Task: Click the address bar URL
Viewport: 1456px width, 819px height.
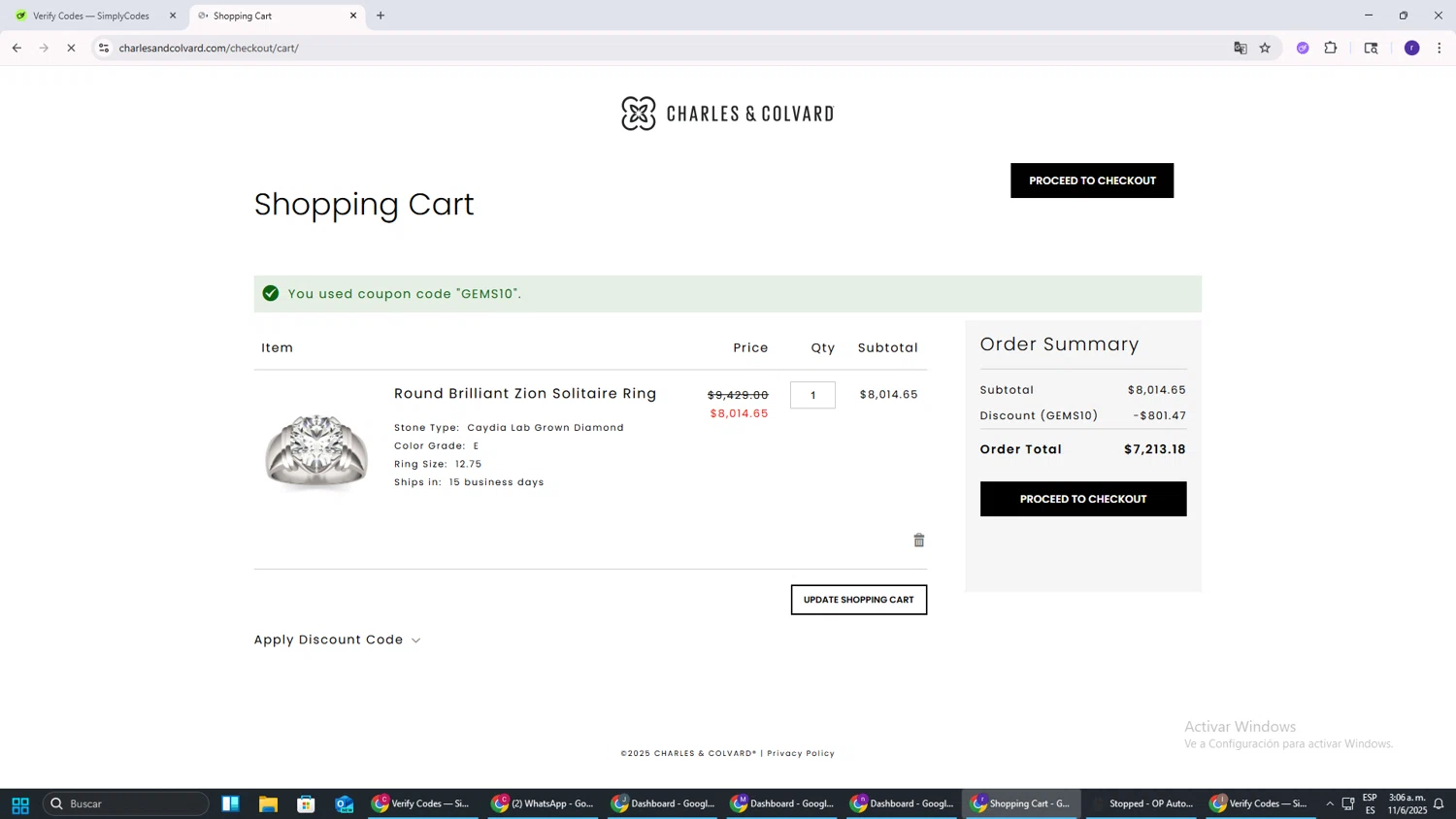Action: [x=209, y=48]
